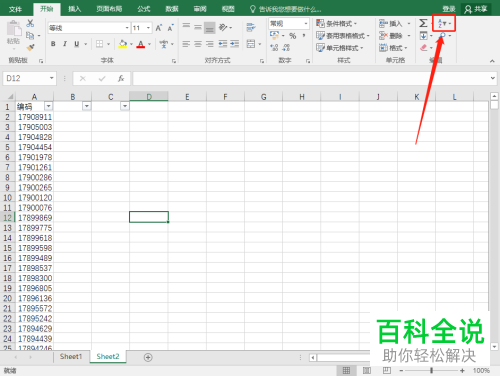Open filter dropdown in column A header
Viewport: 500px width, 376px height.
pyautogui.click(x=49, y=106)
